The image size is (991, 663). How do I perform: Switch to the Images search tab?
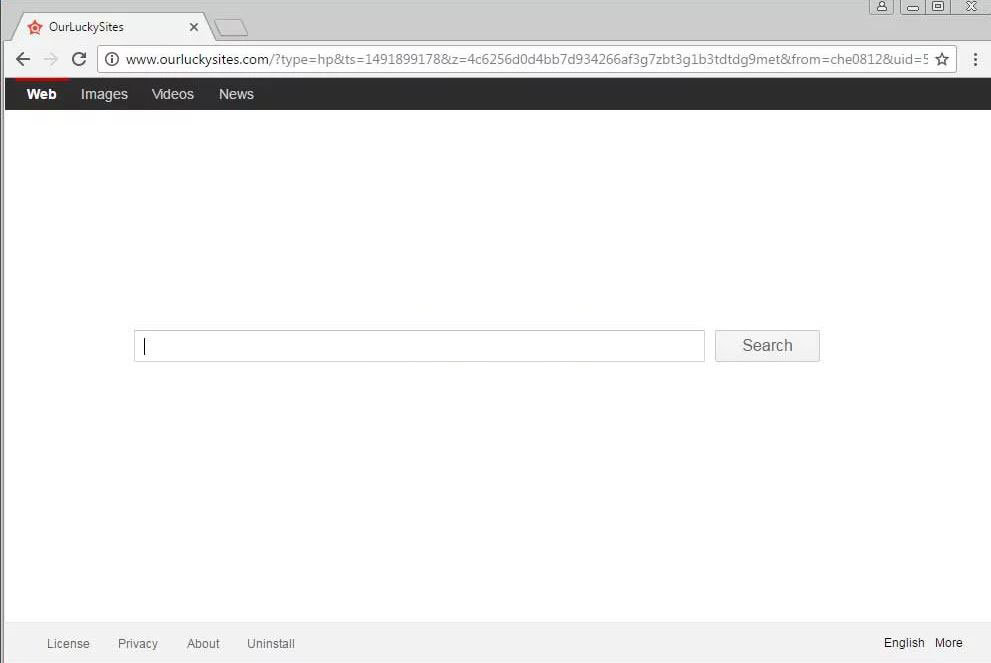pyautogui.click(x=104, y=94)
